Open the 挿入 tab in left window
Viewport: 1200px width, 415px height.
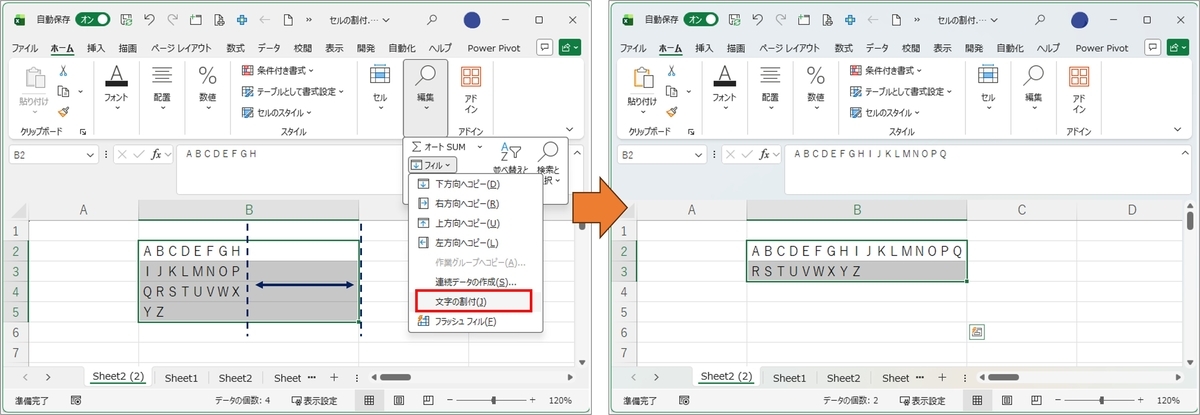(x=96, y=48)
